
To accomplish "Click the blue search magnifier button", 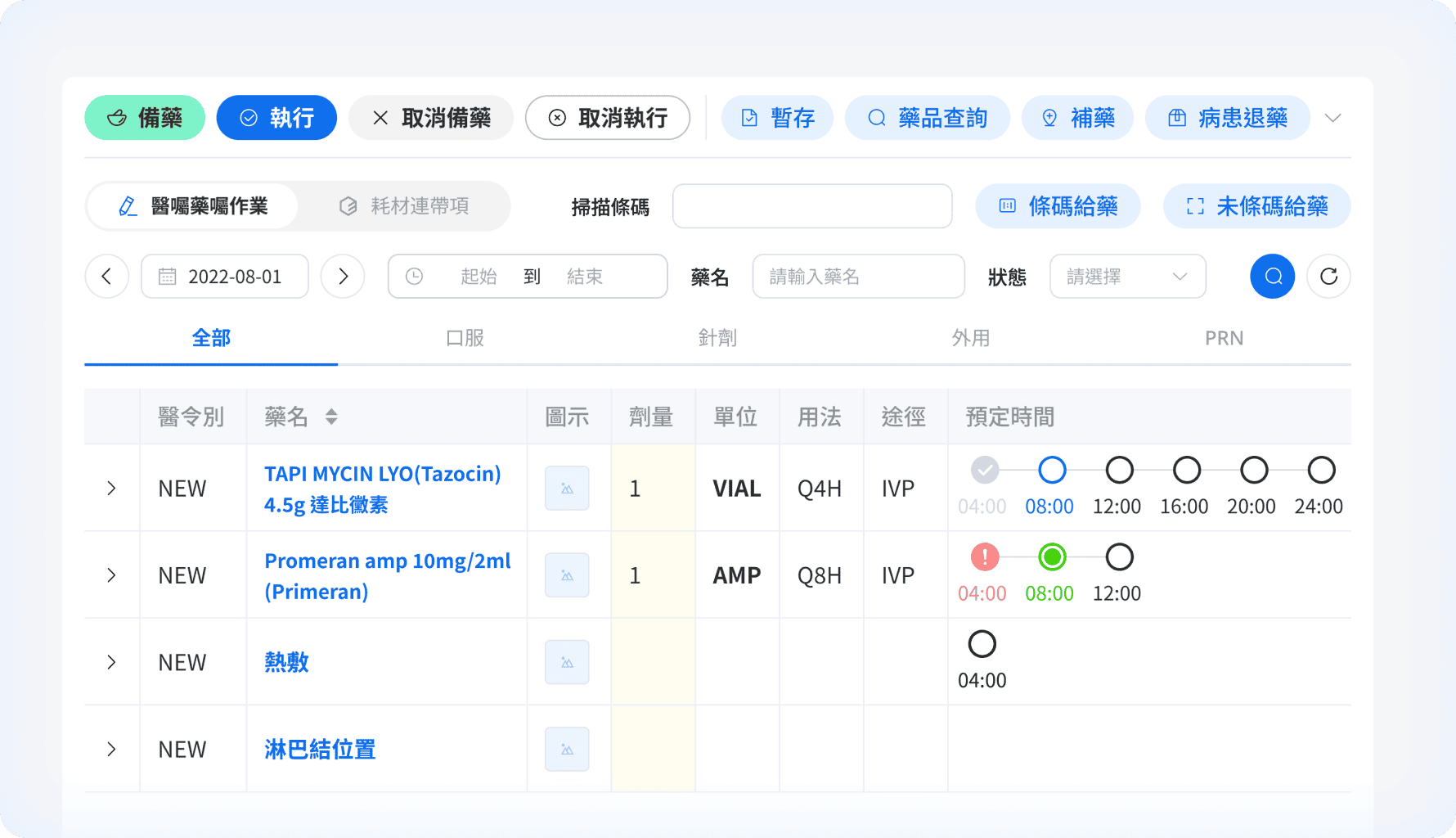I will coord(1273,277).
